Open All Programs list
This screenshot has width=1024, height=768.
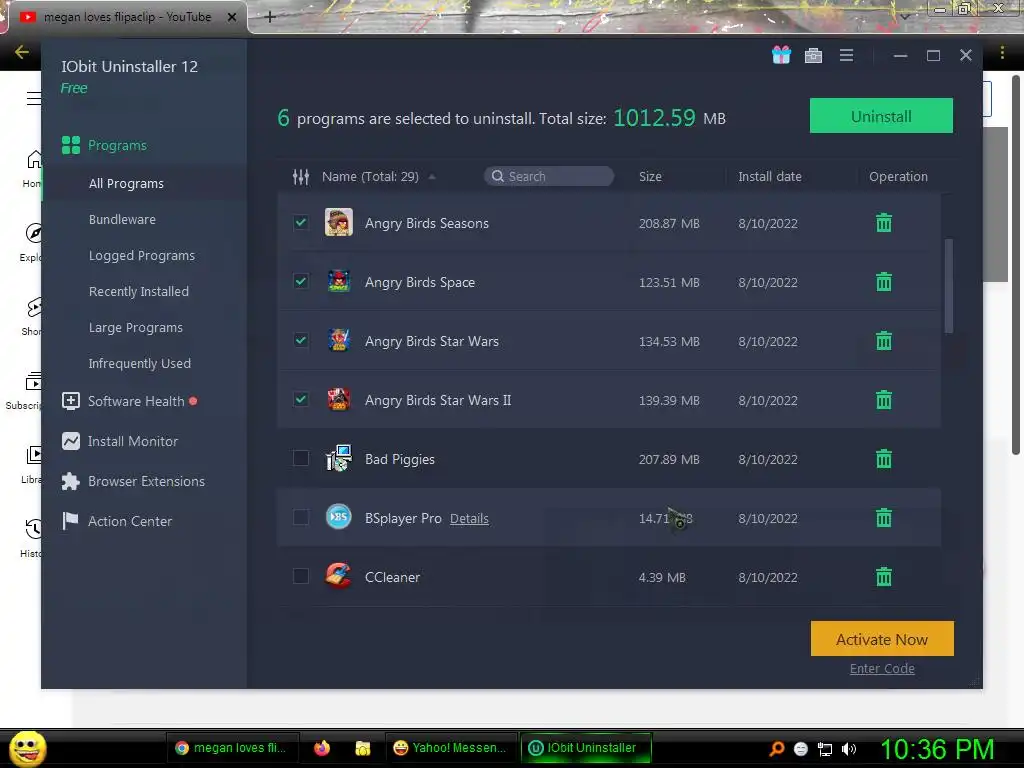point(126,184)
